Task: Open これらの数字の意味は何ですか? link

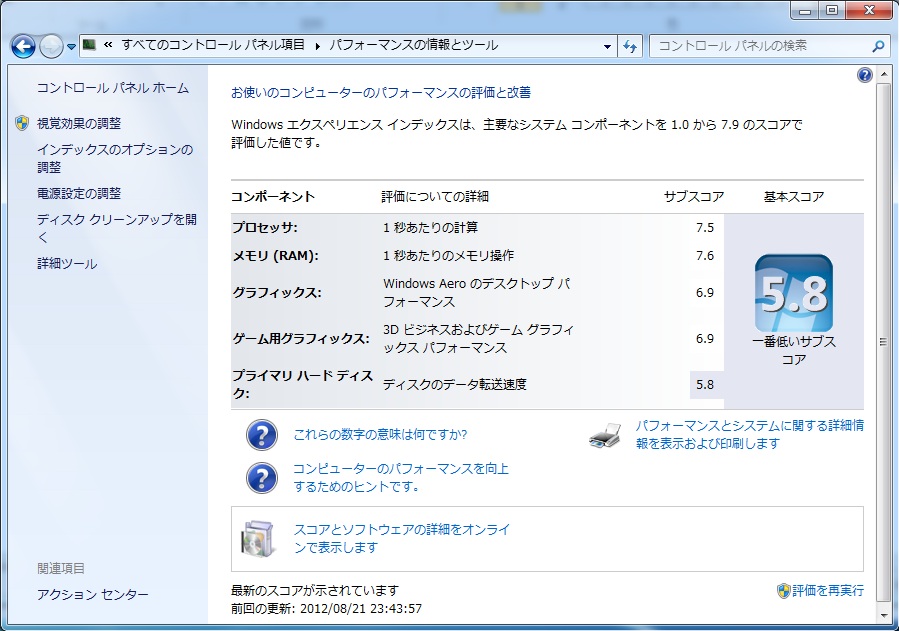Action: click(380, 434)
